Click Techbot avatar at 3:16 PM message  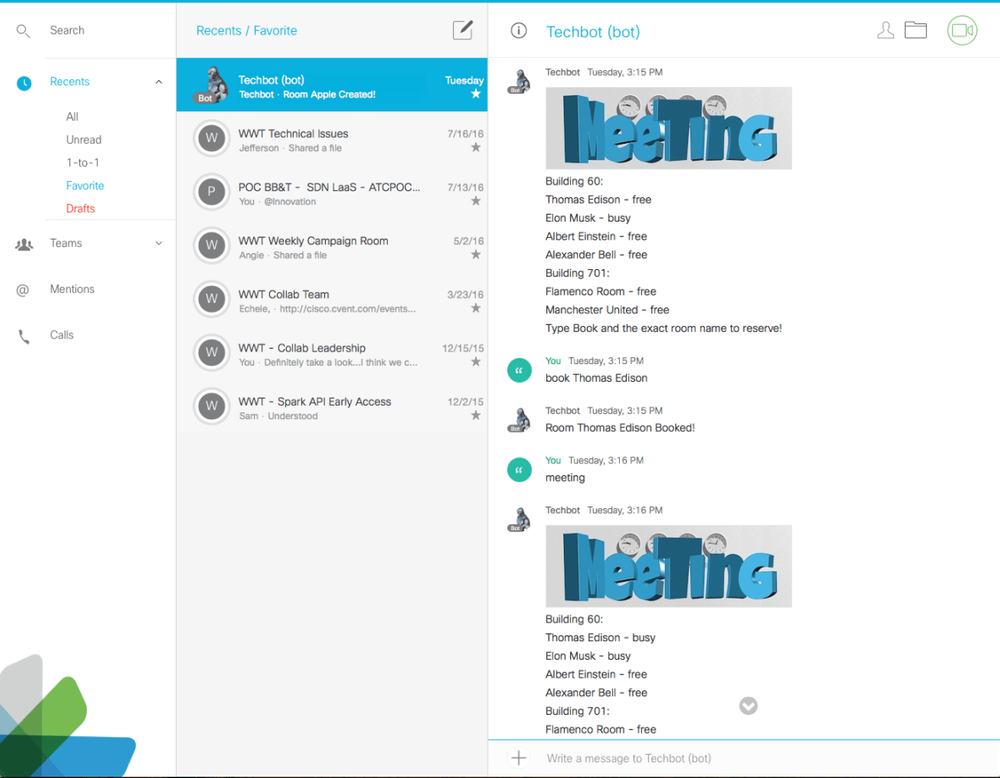(x=519, y=520)
